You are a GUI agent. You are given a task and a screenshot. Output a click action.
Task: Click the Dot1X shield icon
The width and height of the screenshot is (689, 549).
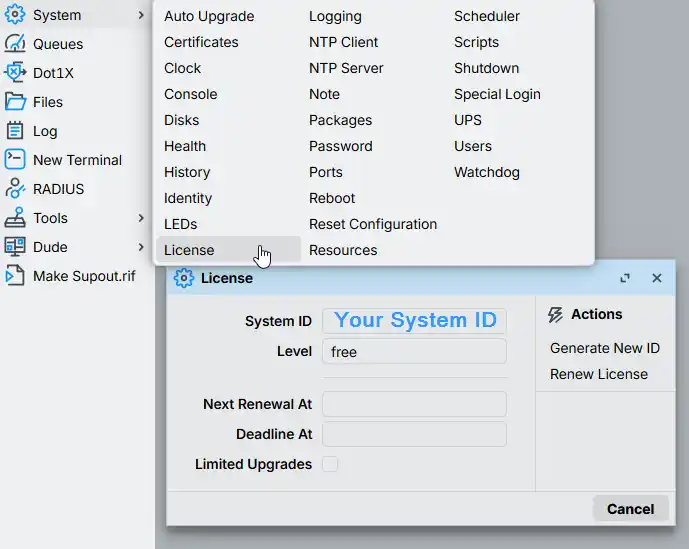coord(15,73)
